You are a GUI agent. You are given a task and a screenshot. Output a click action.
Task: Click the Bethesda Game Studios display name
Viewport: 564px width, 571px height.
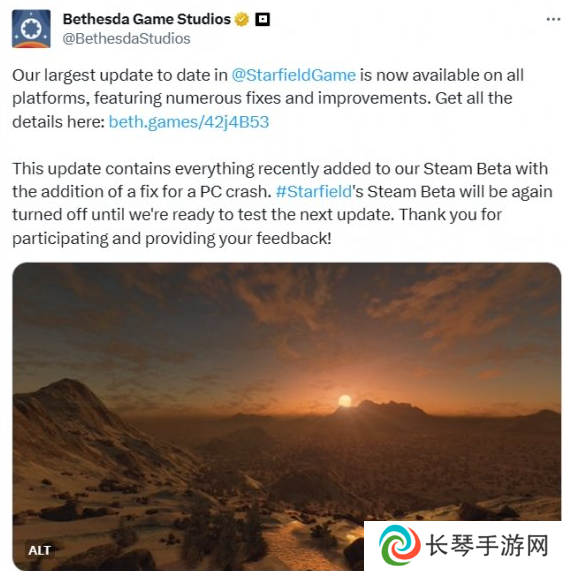tap(147, 19)
